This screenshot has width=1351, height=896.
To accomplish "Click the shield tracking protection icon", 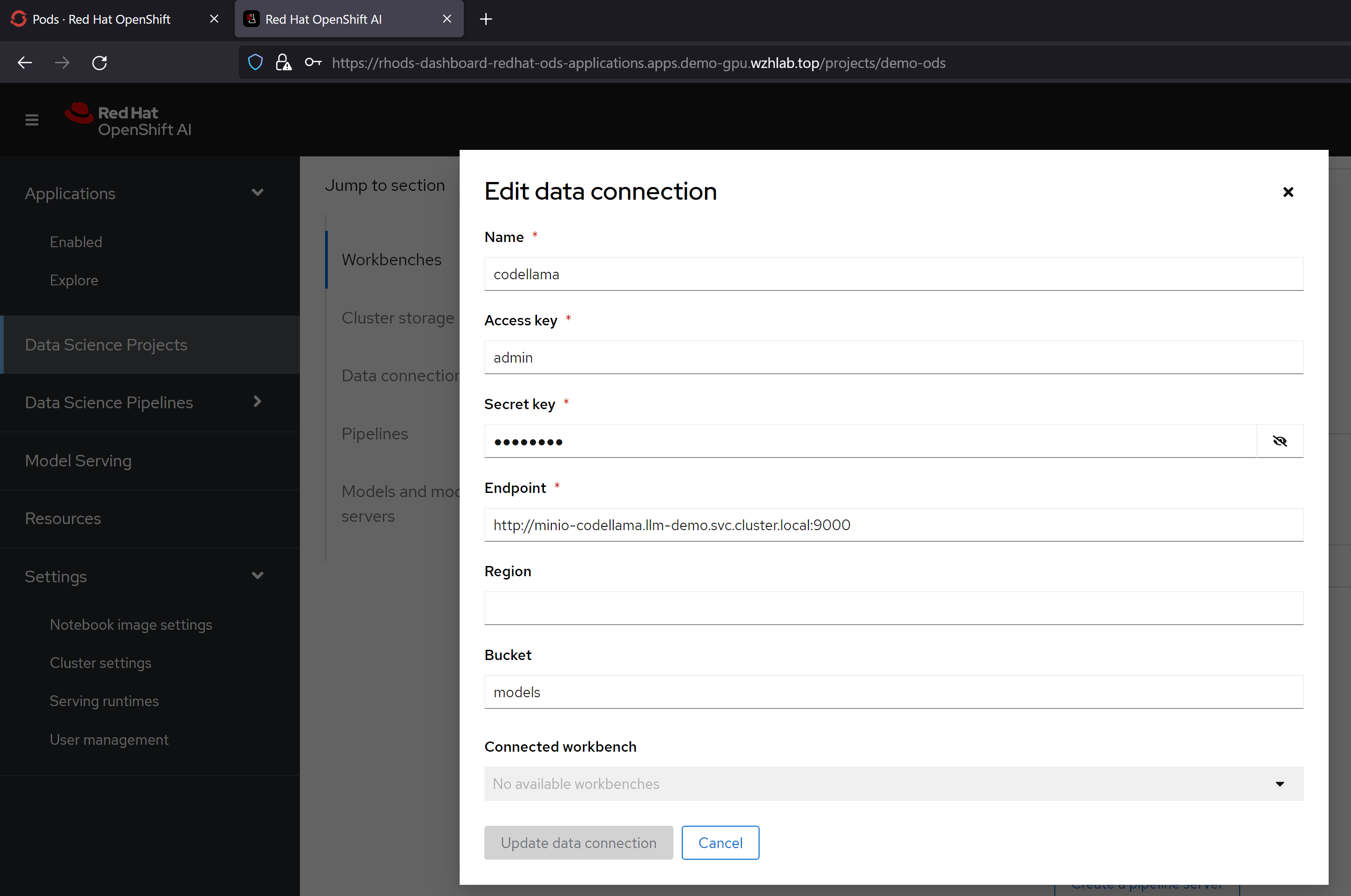I will 255,63.
